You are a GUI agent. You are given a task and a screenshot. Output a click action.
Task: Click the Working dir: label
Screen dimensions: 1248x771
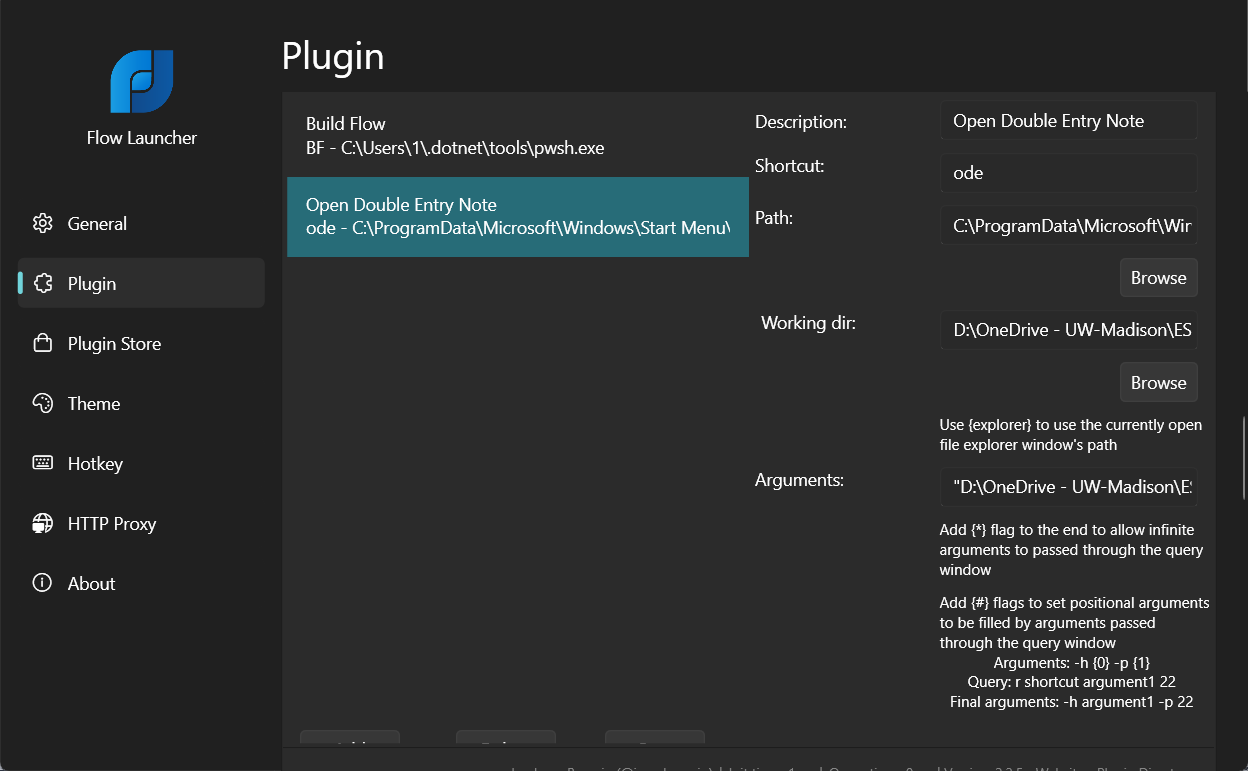809,323
